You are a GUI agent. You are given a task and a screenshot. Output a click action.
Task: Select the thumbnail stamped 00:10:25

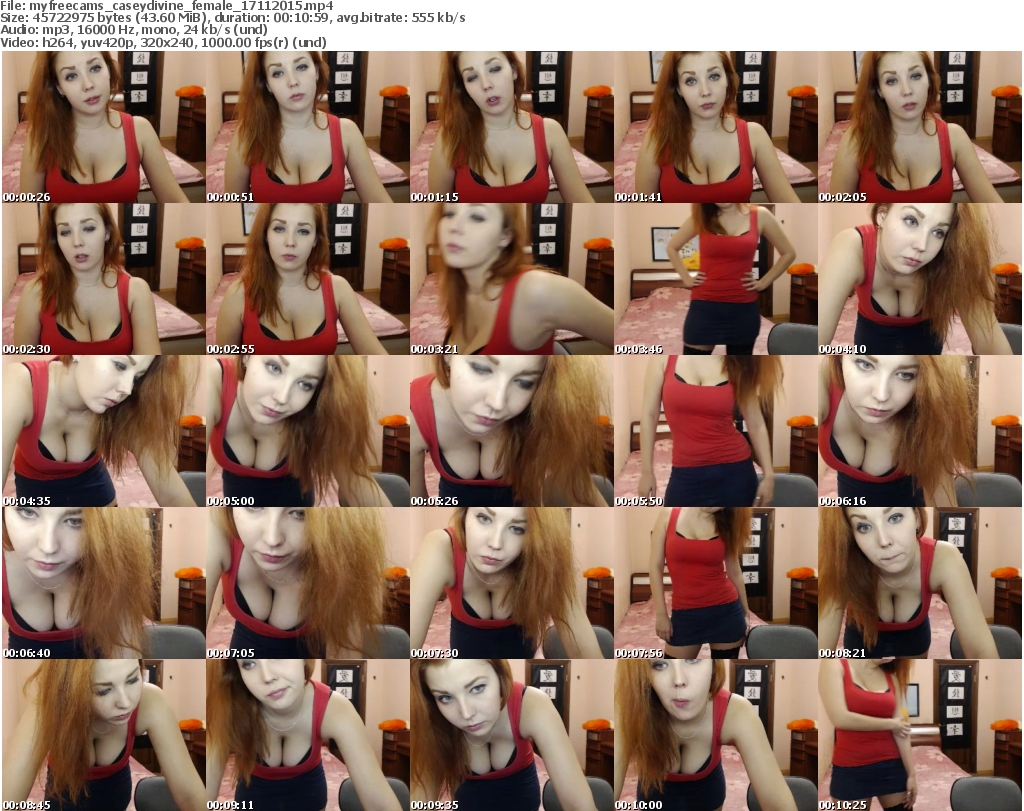point(920,735)
